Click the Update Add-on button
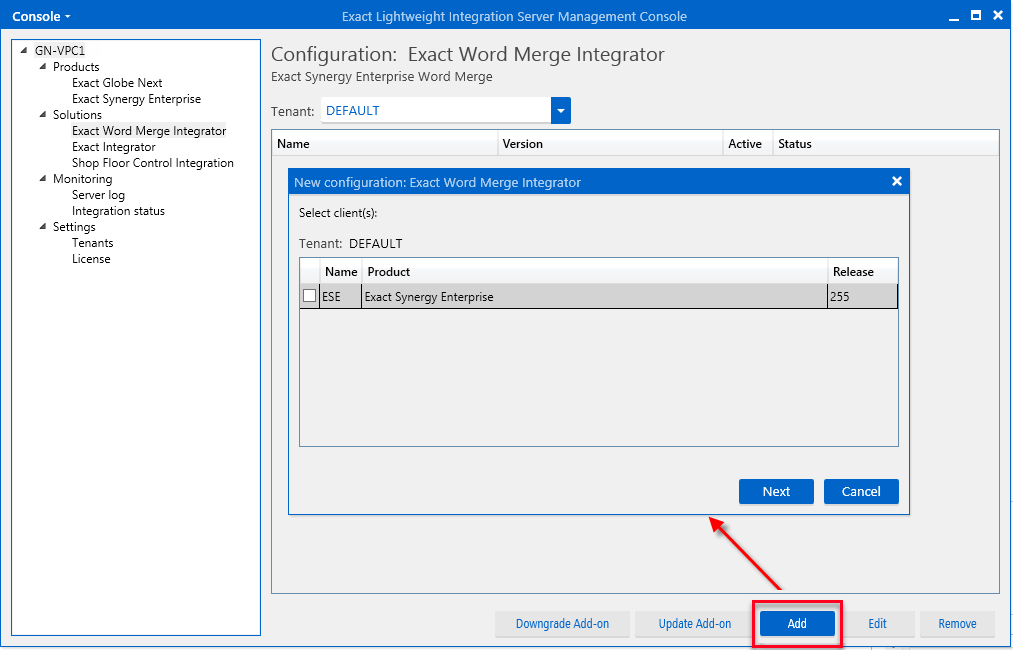This screenshot has height=650, width=1013. [694, 624]
